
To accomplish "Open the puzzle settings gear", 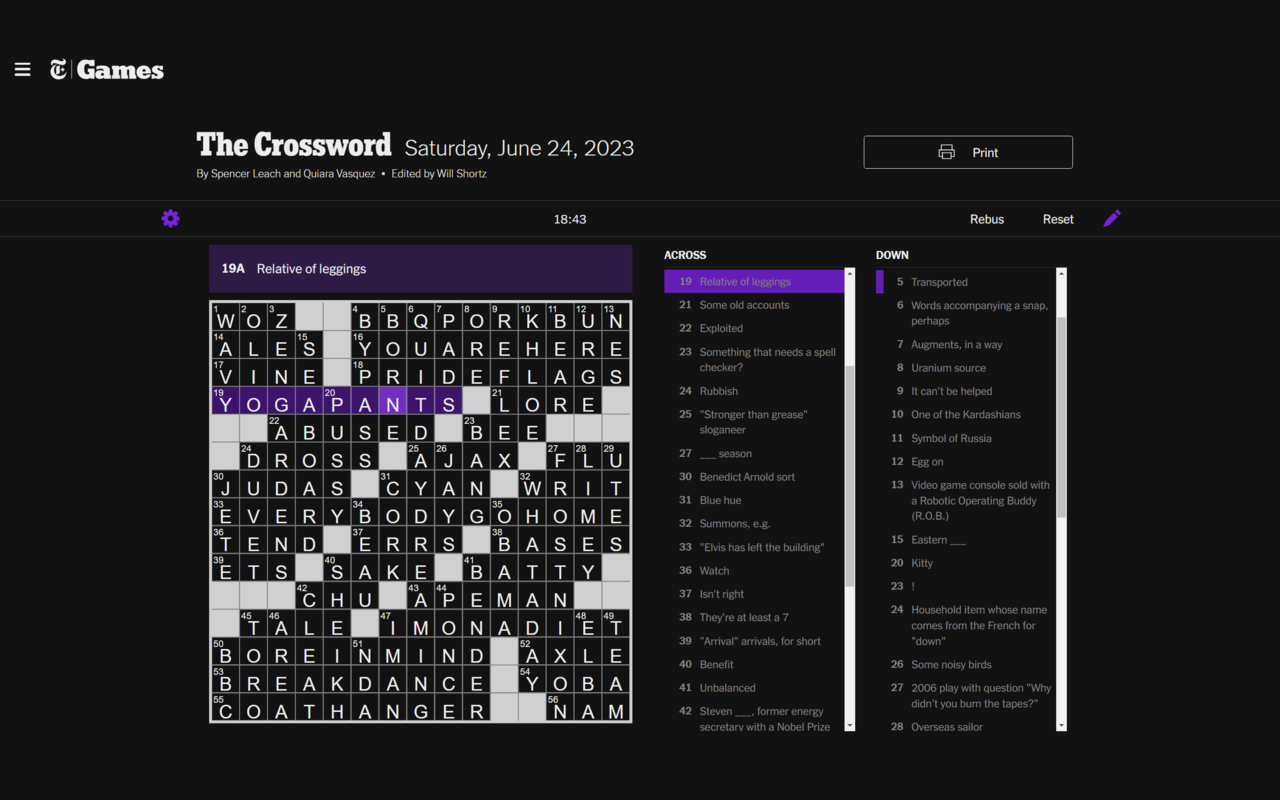I will [x=171, y=218].
